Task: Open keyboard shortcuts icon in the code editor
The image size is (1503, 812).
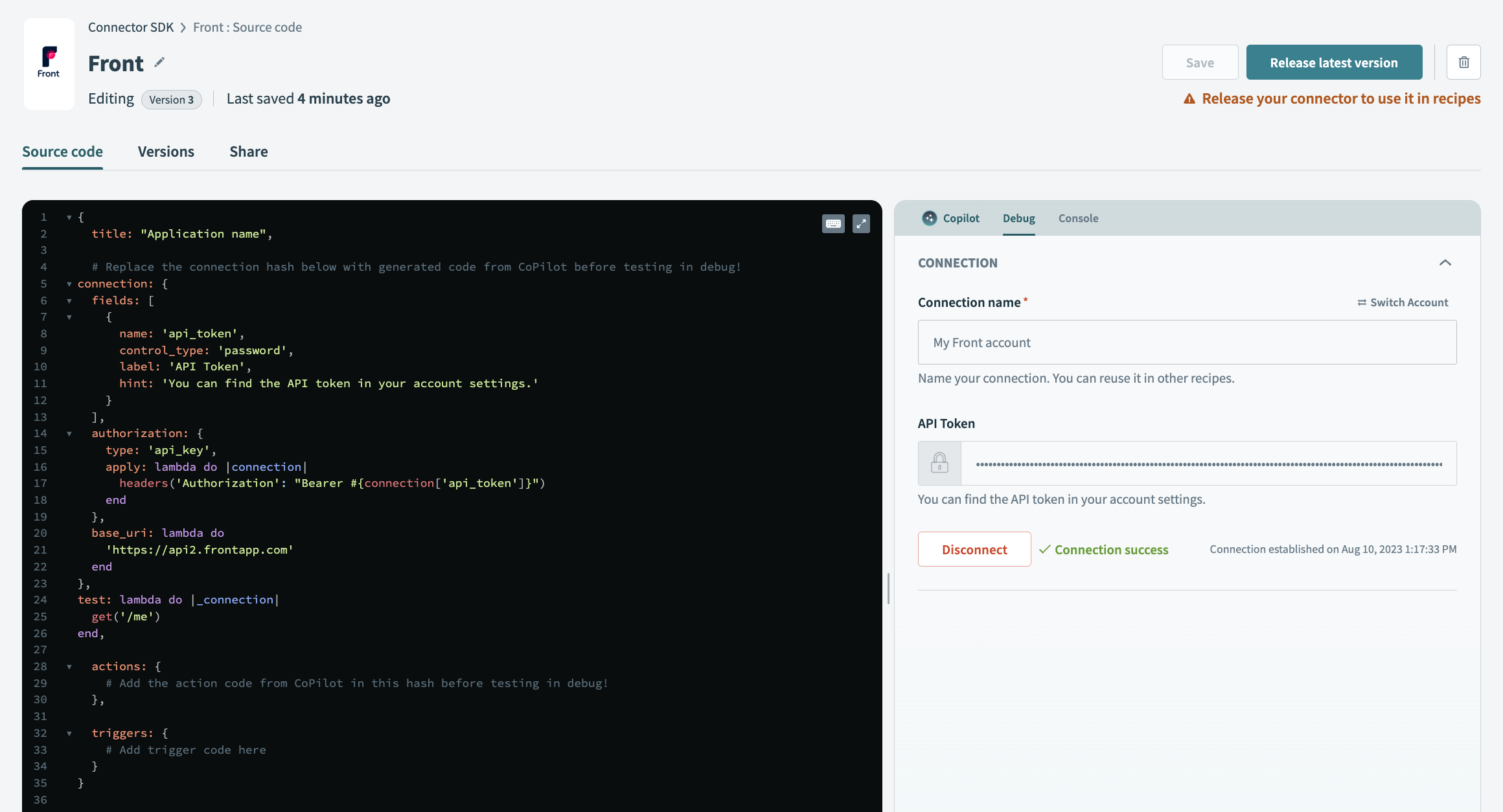Action: point(833,223)
